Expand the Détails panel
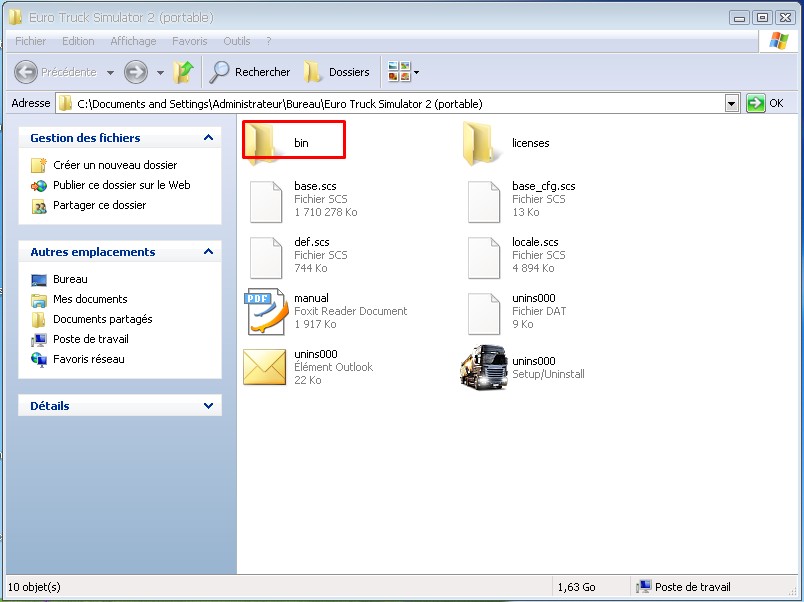 point(208,406)
